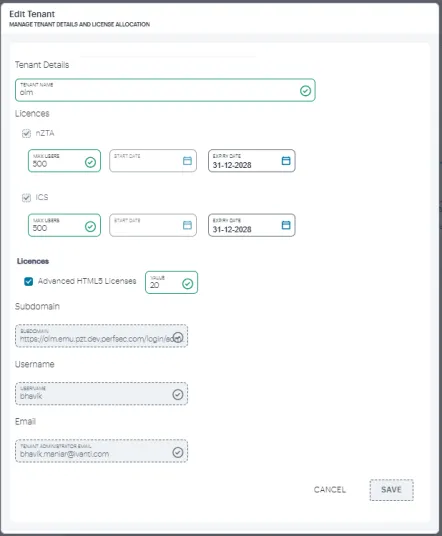Viewport: 442px width, 536px height.
Task: Click the Username field containing bhavik
Action: click(x=101, y=393)
